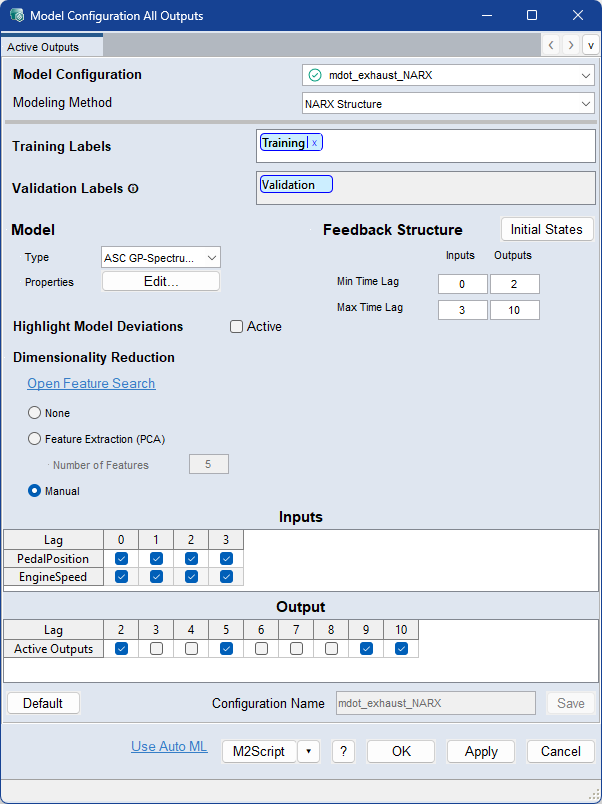The image size is (602, 804).
Task: Click the Use Auto ML link
Action: tap(169, 746)
